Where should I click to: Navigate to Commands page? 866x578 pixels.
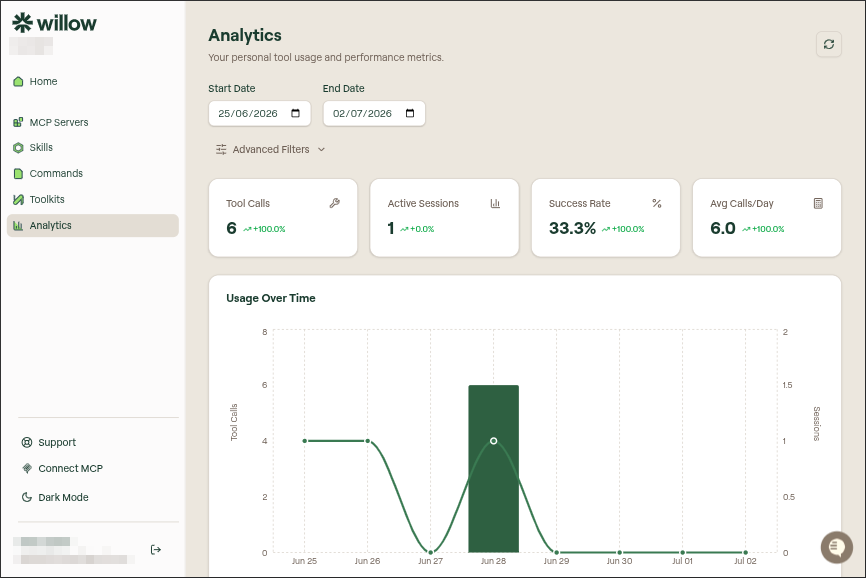[x=92, y=173]
